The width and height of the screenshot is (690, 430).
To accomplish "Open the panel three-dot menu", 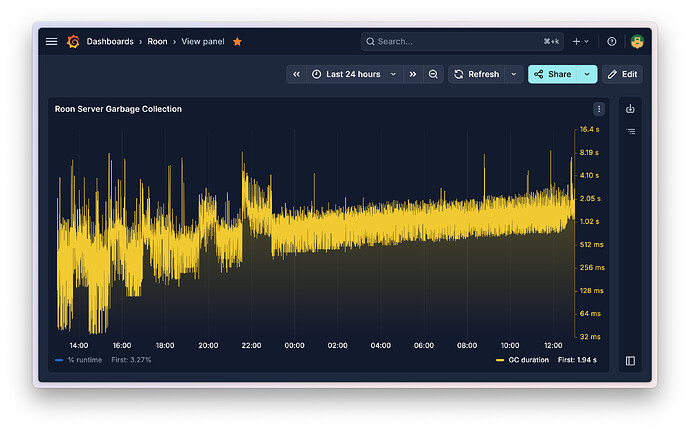I will [598, 109].
